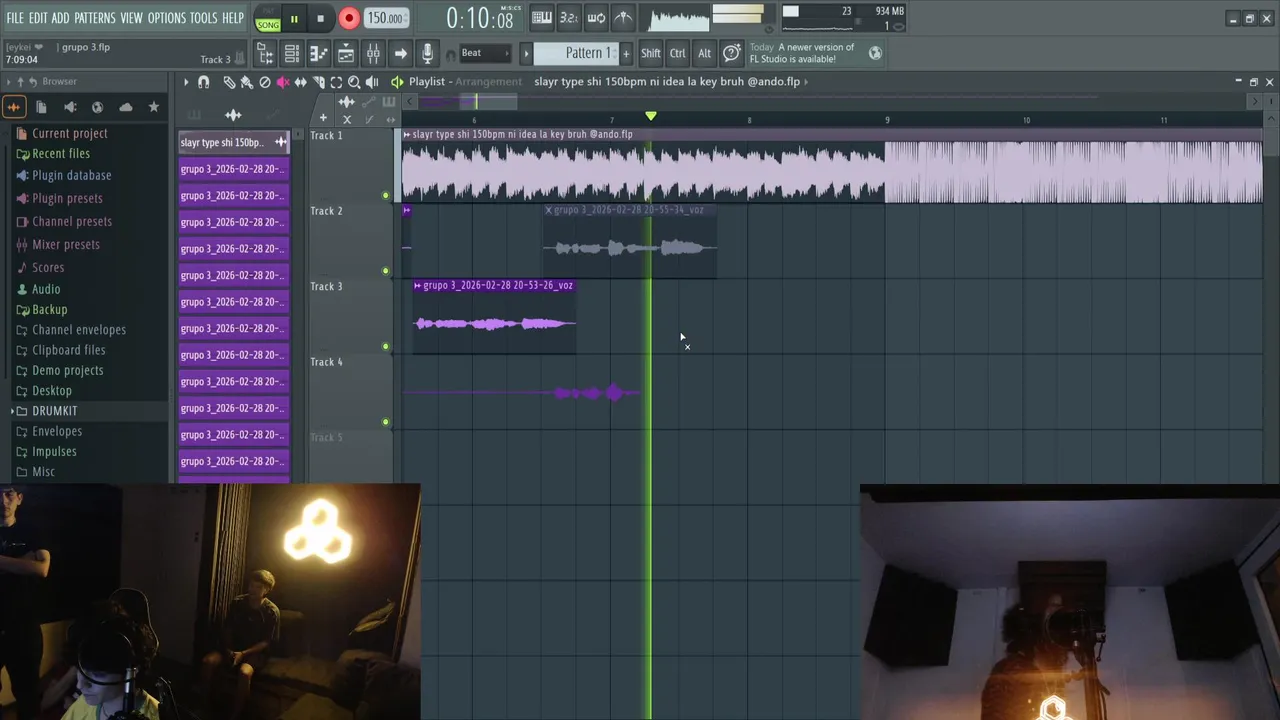Open the OPTIONS menu
Viewport: 1280px width, 720px height.
click(167, 18)
